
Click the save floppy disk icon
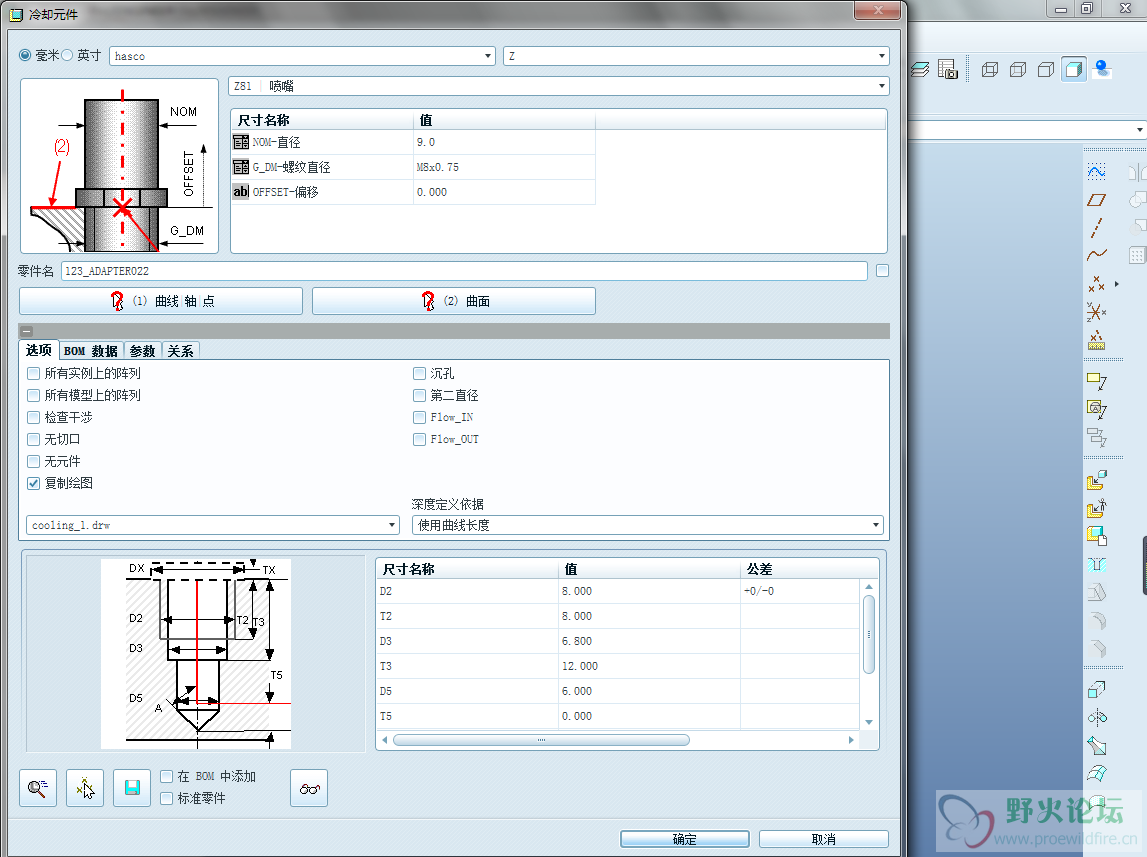(132, 788)
